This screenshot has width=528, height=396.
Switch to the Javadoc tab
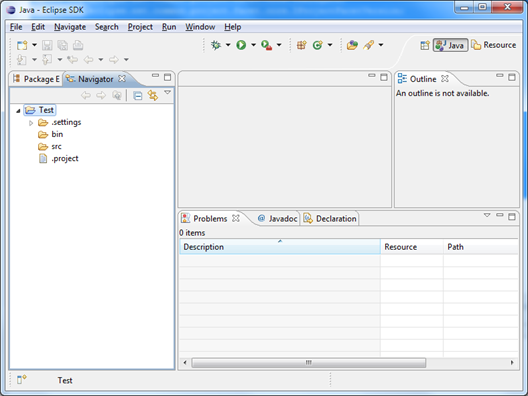[x=277, y=219]
